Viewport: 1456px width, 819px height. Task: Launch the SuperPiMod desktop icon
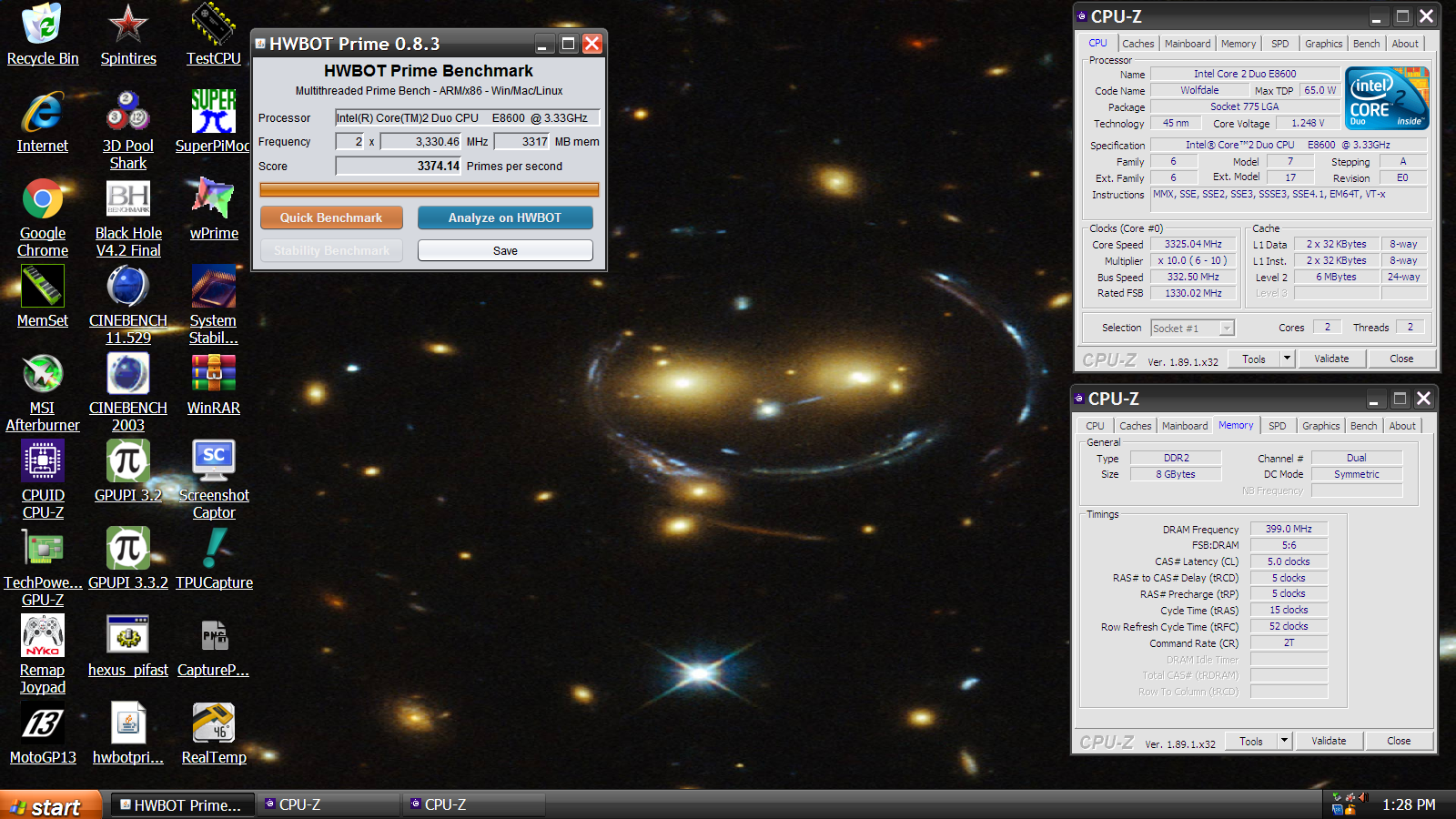click(214, 122)
